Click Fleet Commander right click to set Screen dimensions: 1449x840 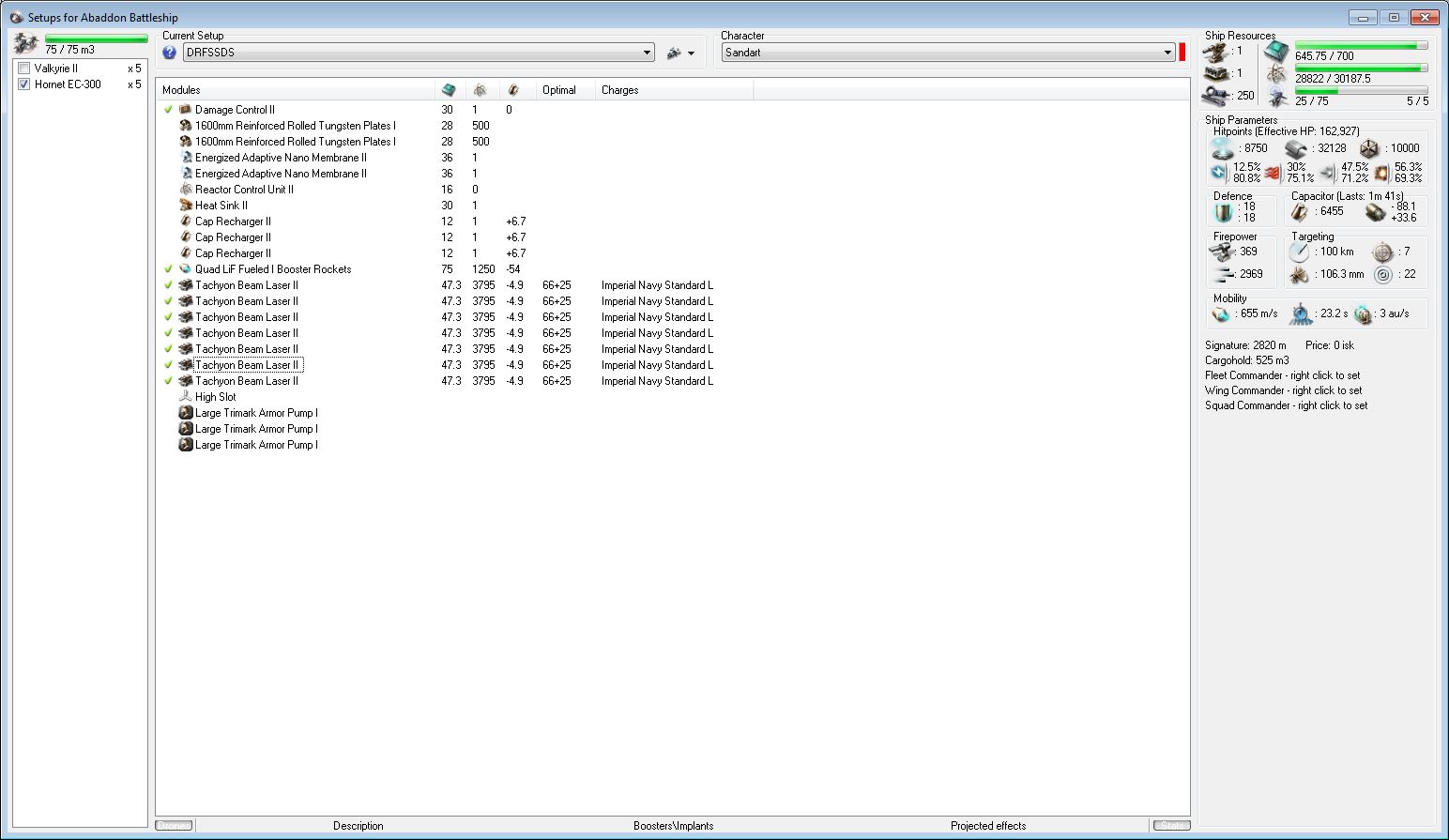click(x=1282, y=375)
